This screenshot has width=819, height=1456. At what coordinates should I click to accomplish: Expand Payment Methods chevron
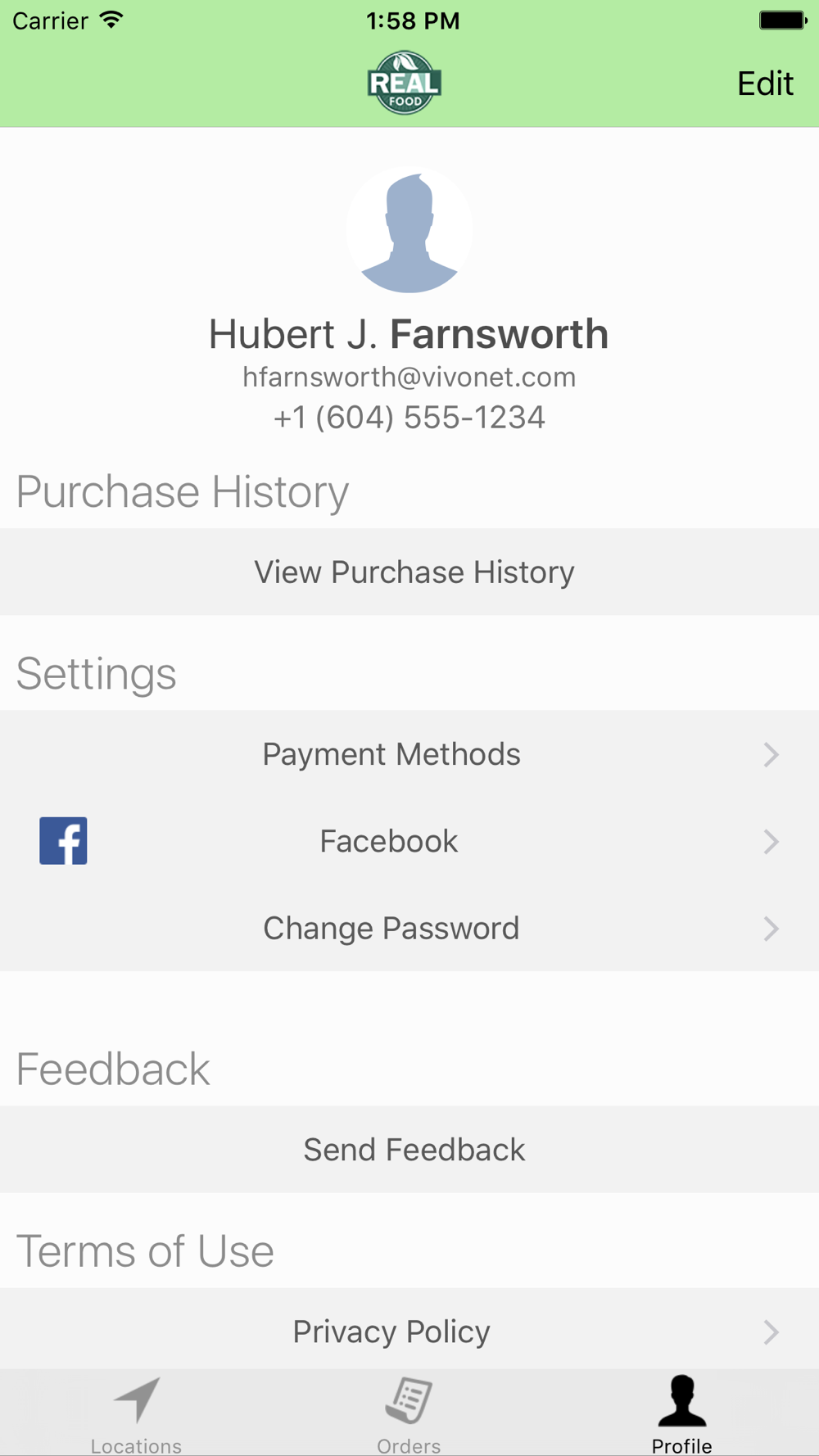pyautogui.click(x=771, y=754)
